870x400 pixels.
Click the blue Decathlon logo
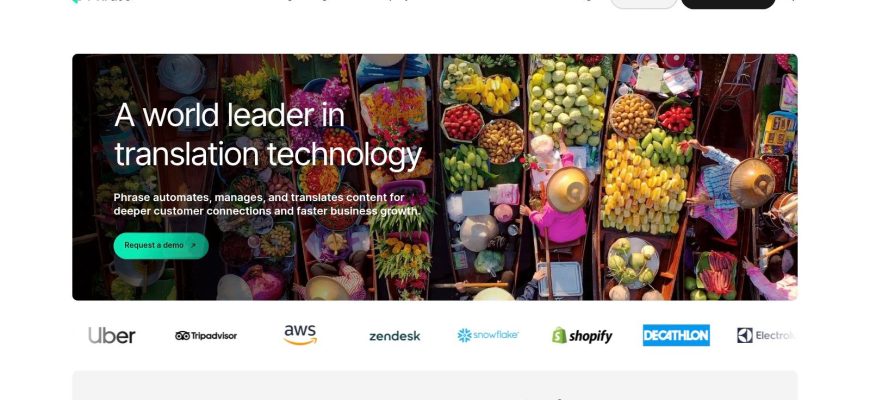[676, 335]
